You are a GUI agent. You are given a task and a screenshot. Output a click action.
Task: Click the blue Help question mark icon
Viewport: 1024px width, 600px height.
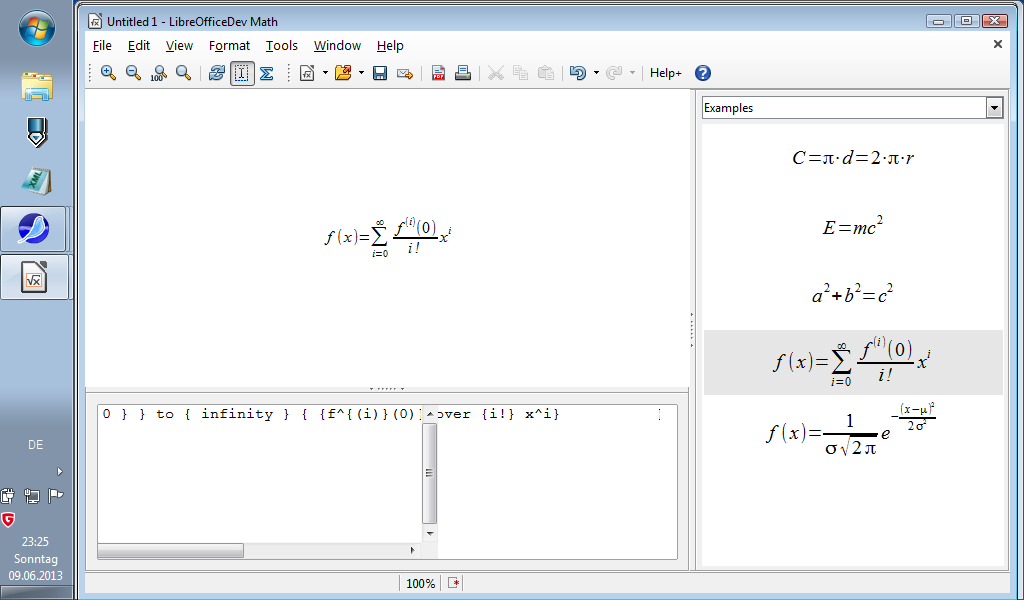point(703,73)
